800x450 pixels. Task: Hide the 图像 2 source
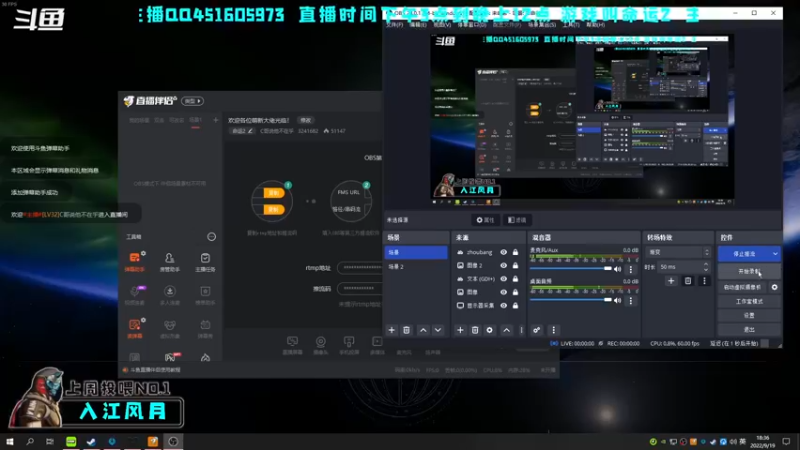coord(504,265)
